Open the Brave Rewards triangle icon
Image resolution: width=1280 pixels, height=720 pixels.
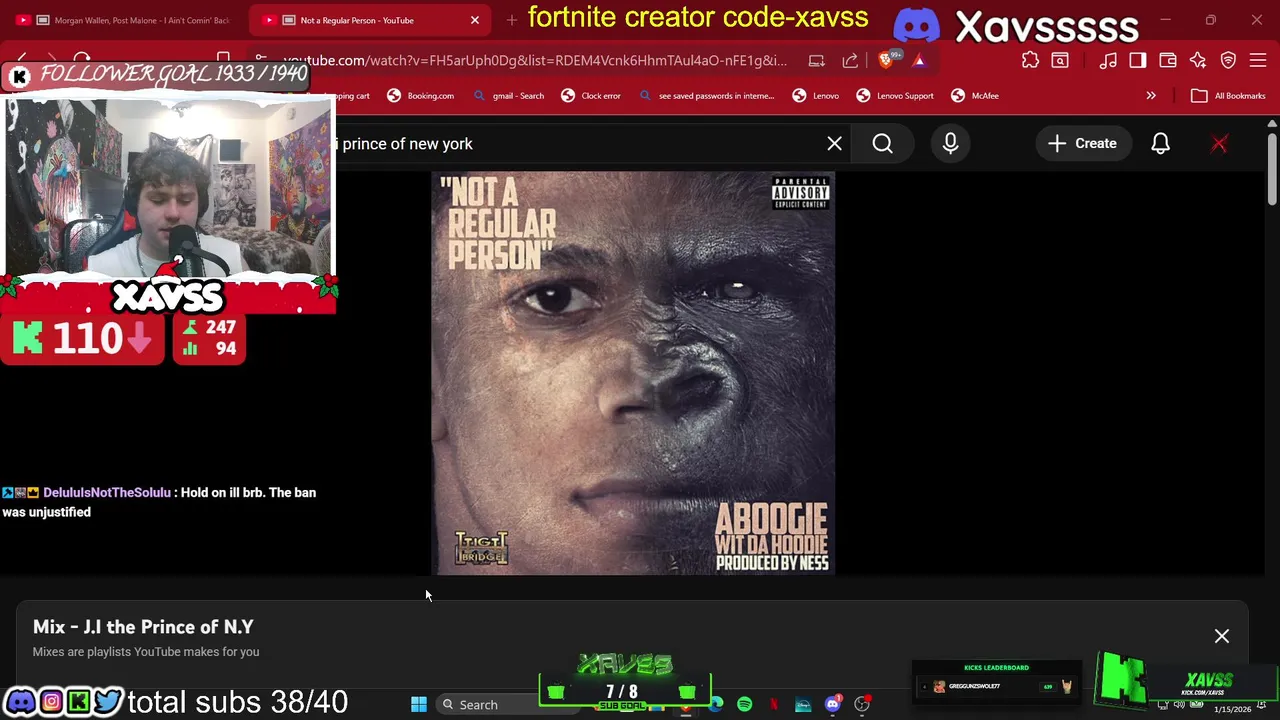coord(918,61)
